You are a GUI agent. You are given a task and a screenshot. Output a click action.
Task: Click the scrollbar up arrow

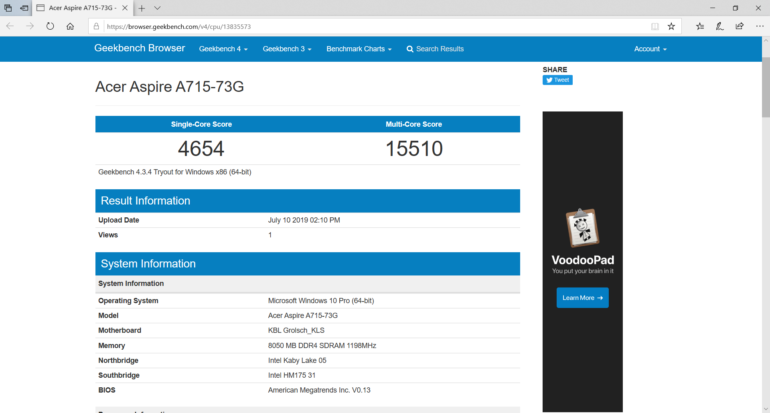(x=766, y=40)
